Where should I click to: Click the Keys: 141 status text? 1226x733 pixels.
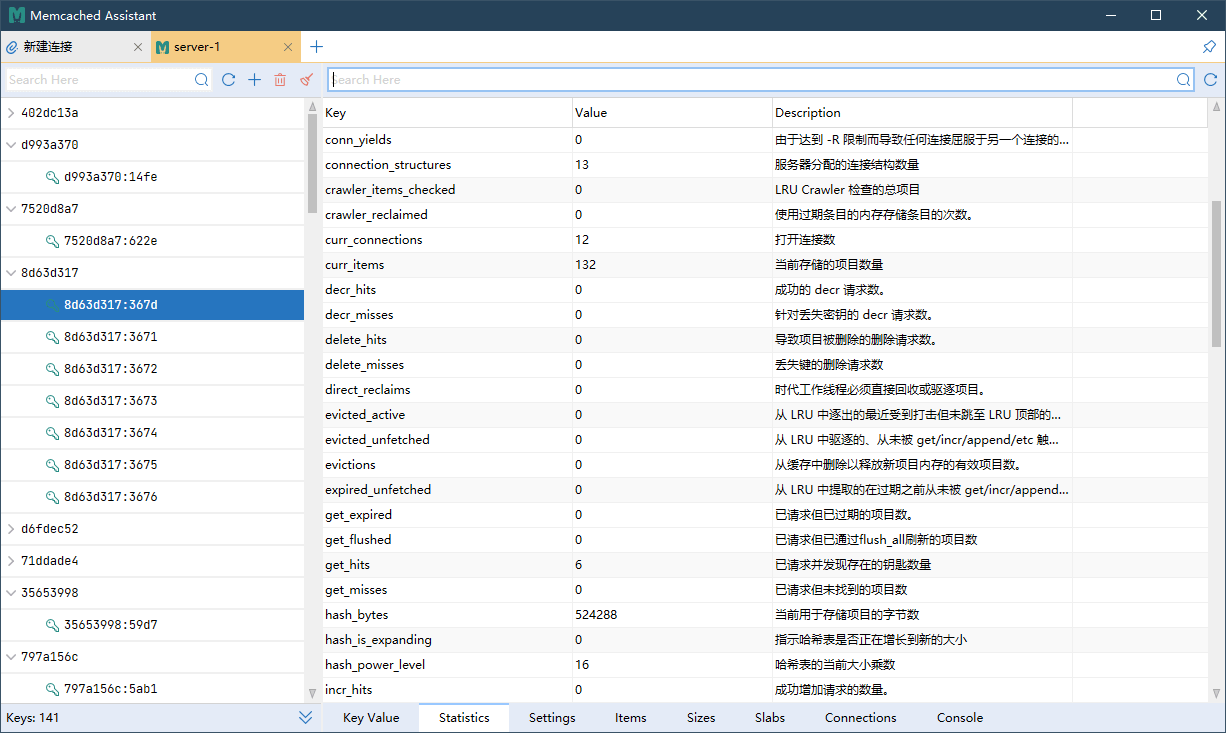(32, 718)
